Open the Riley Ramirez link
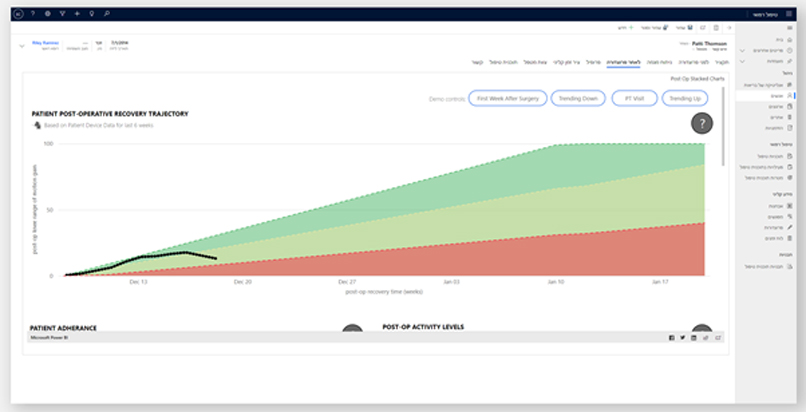806x412 pixels. coord(46,44)
